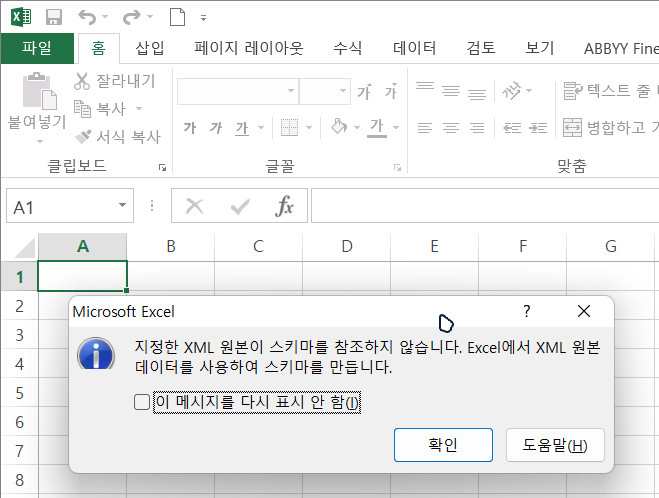Switch to the 홈 ribbon tab

coord(98,48)
